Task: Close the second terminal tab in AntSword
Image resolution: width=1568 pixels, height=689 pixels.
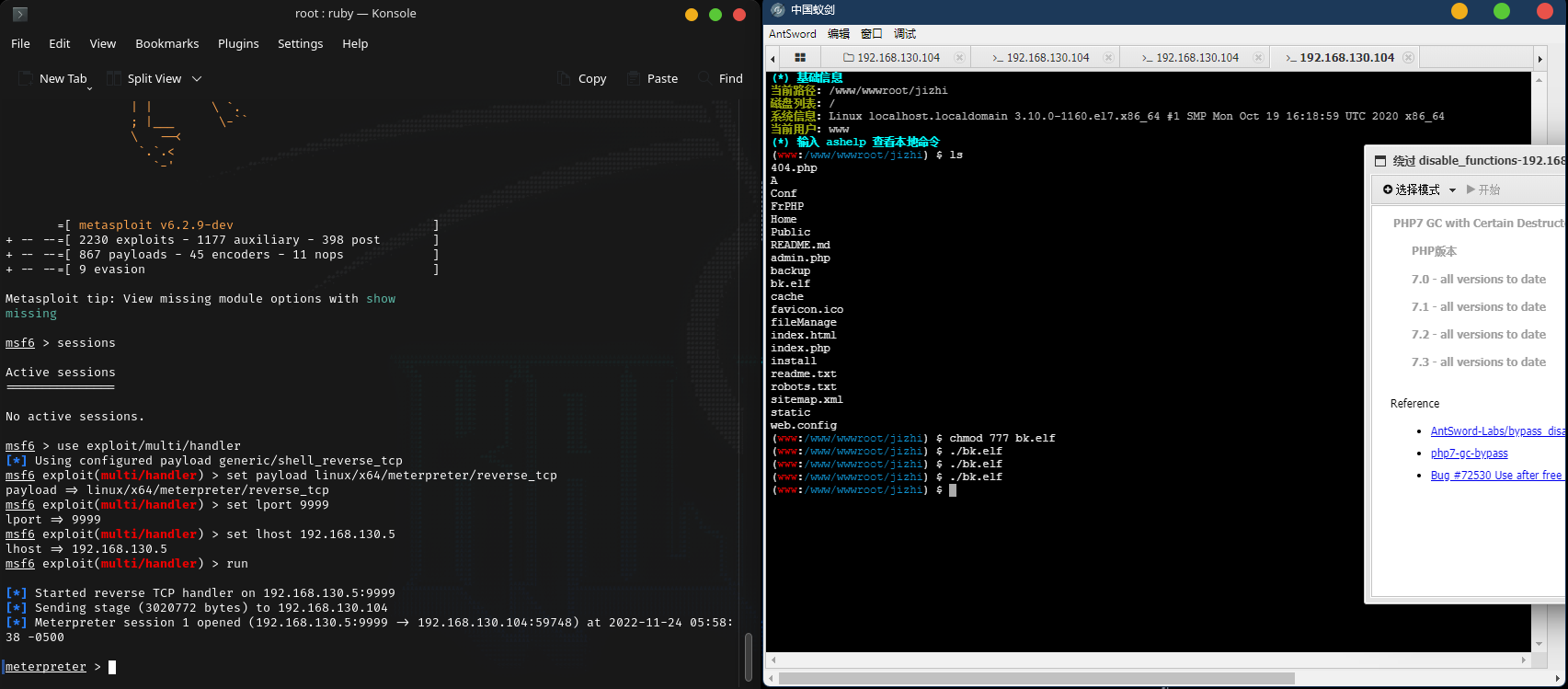Action: pos(1258,57)
